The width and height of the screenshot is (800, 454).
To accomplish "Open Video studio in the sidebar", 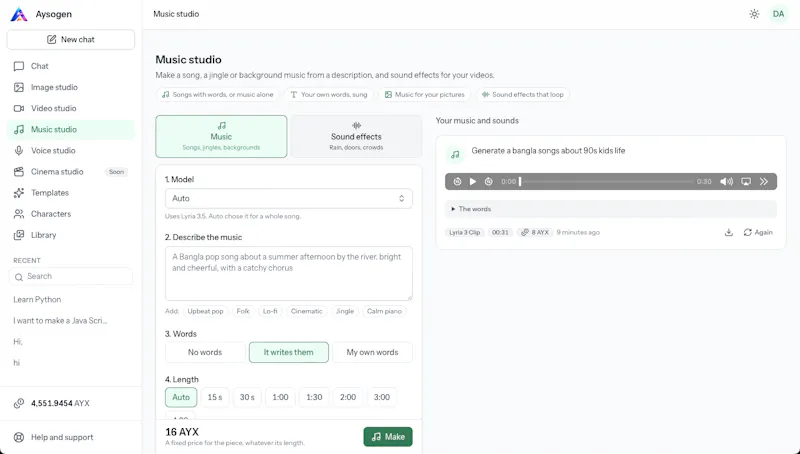I will click(70, 108).
